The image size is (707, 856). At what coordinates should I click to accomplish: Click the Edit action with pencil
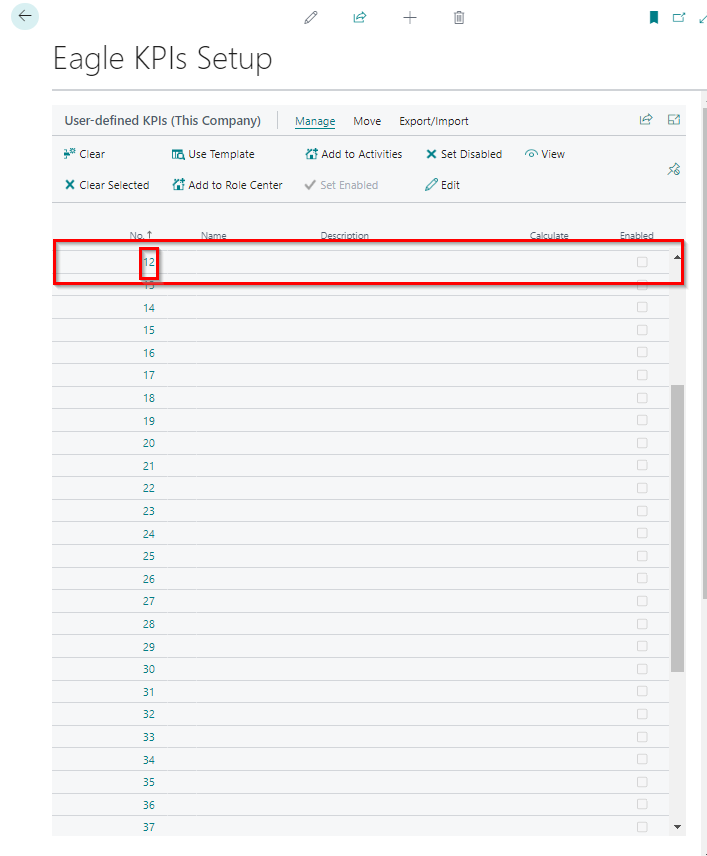pyautogui.click(x=442, y=185)
